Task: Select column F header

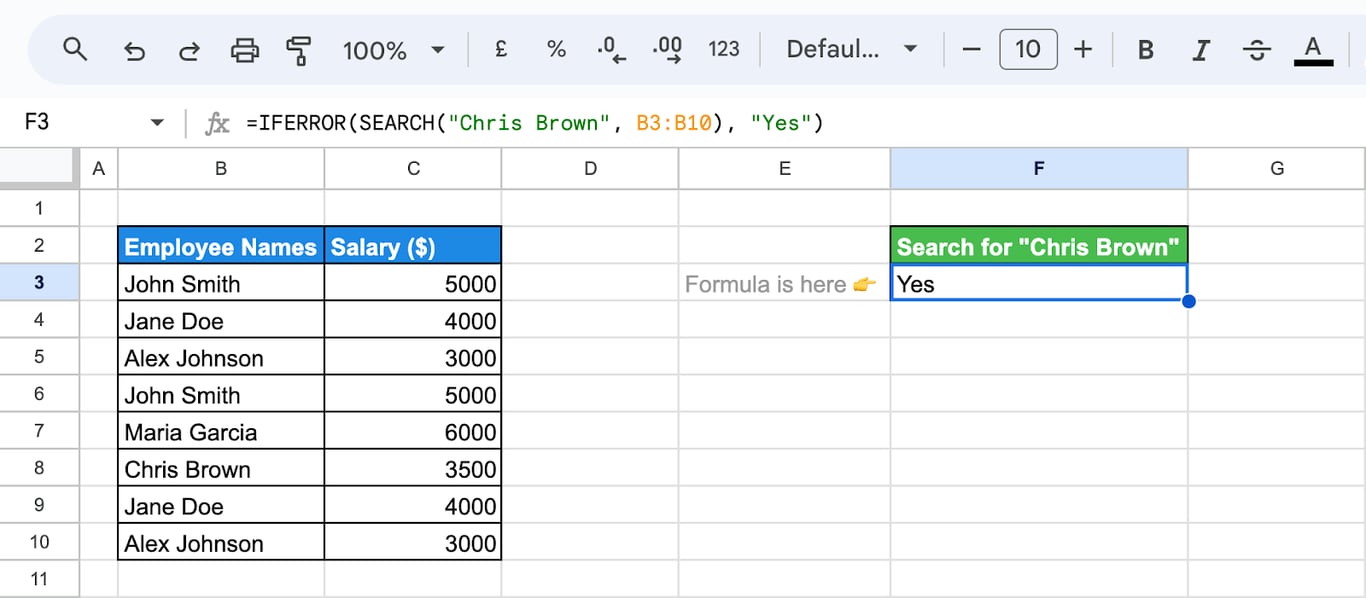Action: pyautogui.click(x=1039, y=169)
